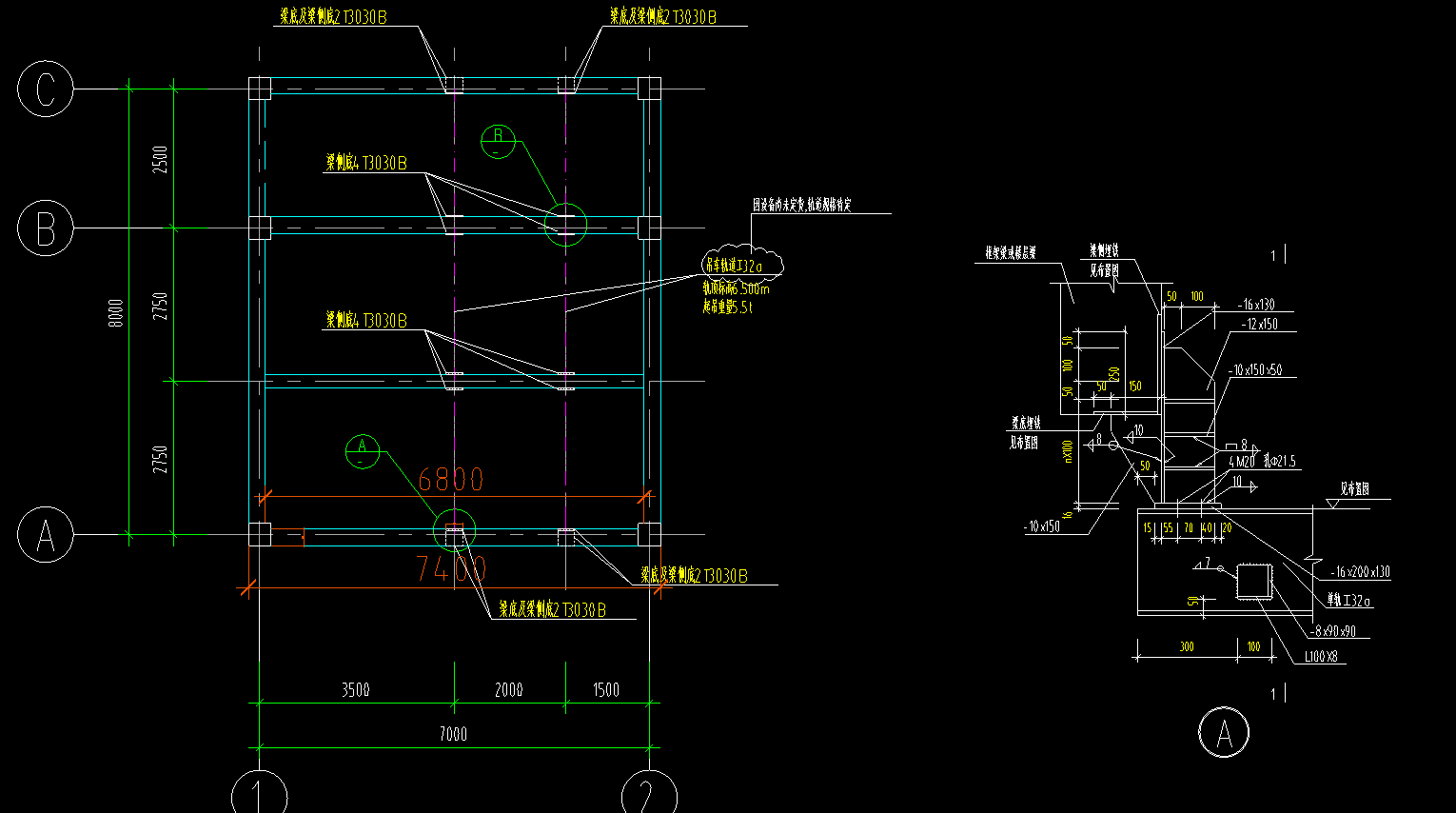Viewport: 1456px width, 813px height.
Task: Click the orange 7400 dimension text
Action: tap(451, 569)
